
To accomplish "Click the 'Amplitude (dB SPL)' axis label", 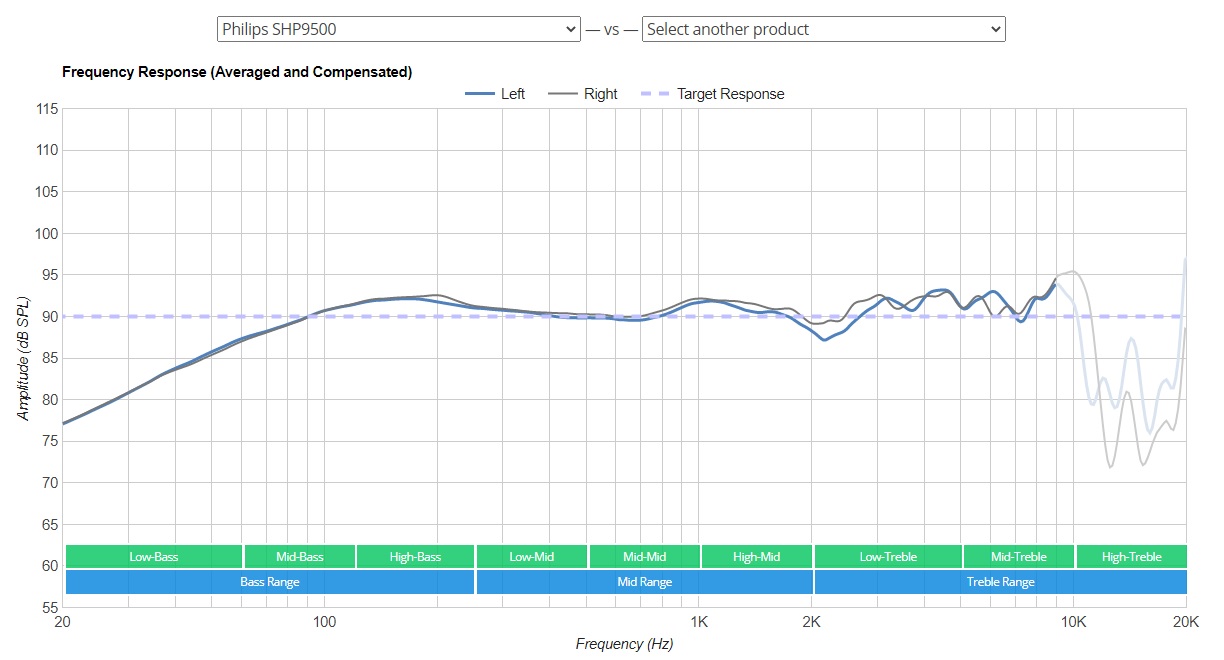I will [x=22, y=358].
